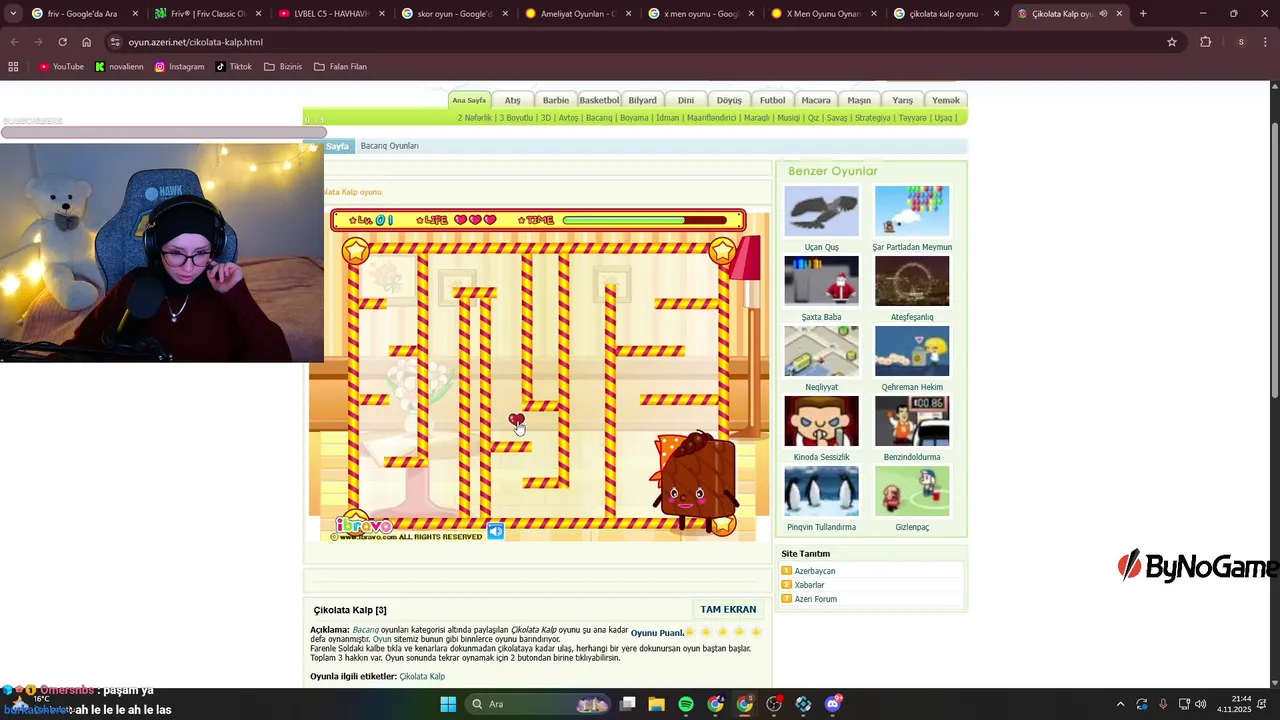View site information icon in address bar
The height and width of the screenshot is (720, 1280).
[115, 42]
